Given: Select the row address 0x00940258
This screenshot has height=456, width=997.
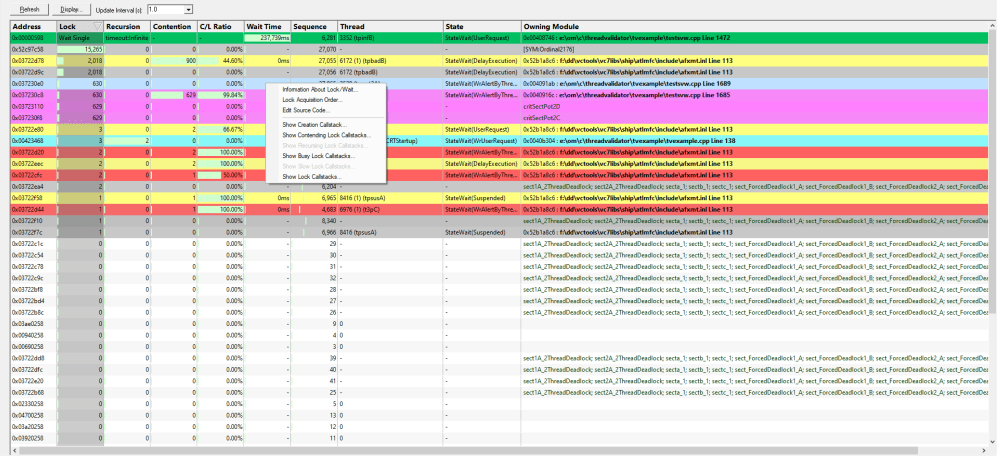Looking at the screenshot, I should tap(27, 335).
